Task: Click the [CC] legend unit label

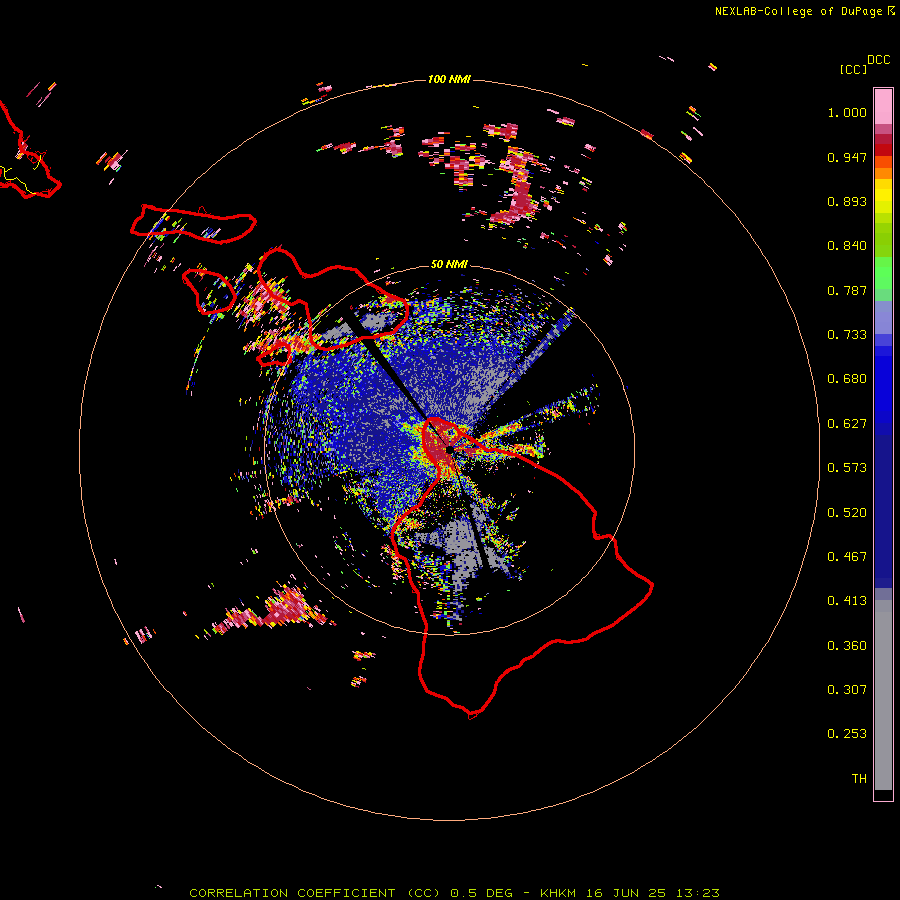Action: coord(854,69)
